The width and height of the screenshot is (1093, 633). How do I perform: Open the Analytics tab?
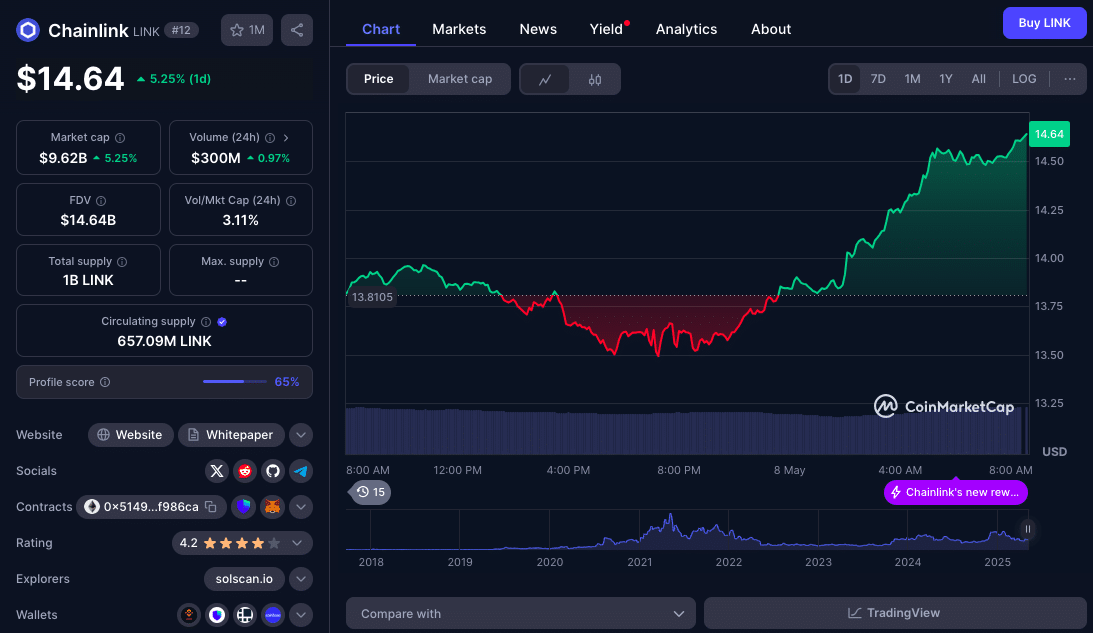coord(686,29)
